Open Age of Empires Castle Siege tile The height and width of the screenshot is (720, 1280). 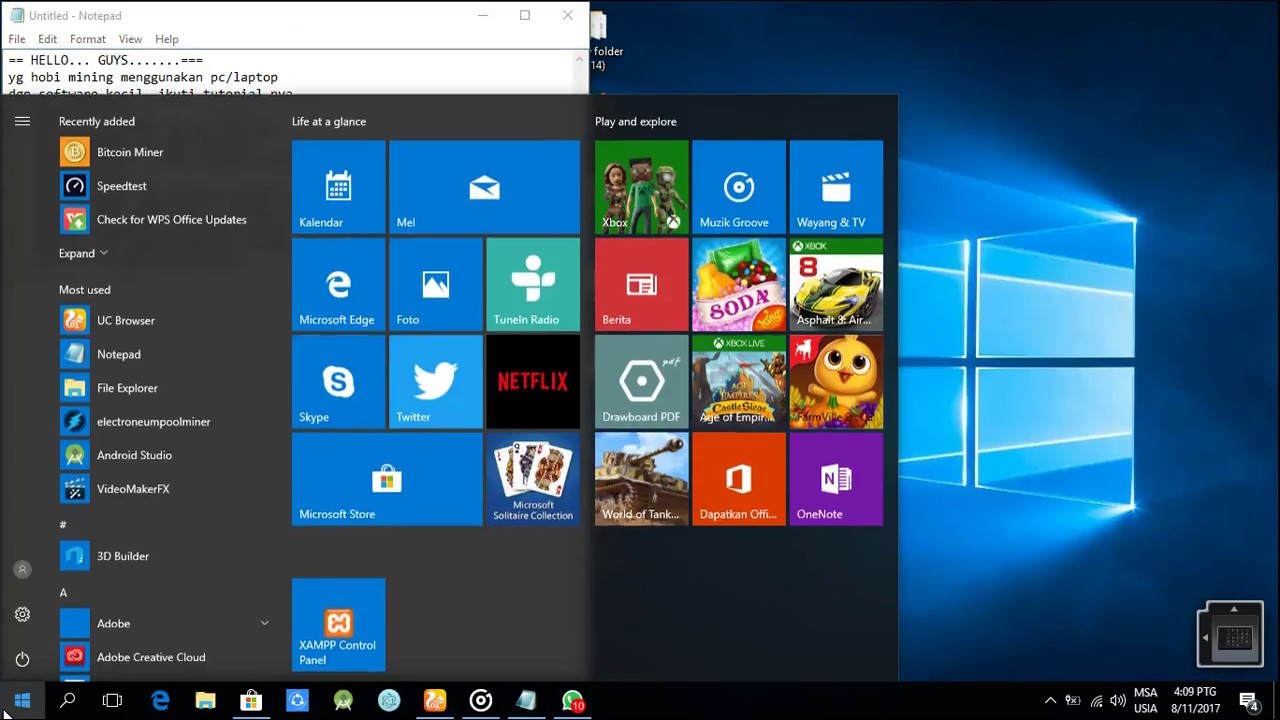[738, 381]
